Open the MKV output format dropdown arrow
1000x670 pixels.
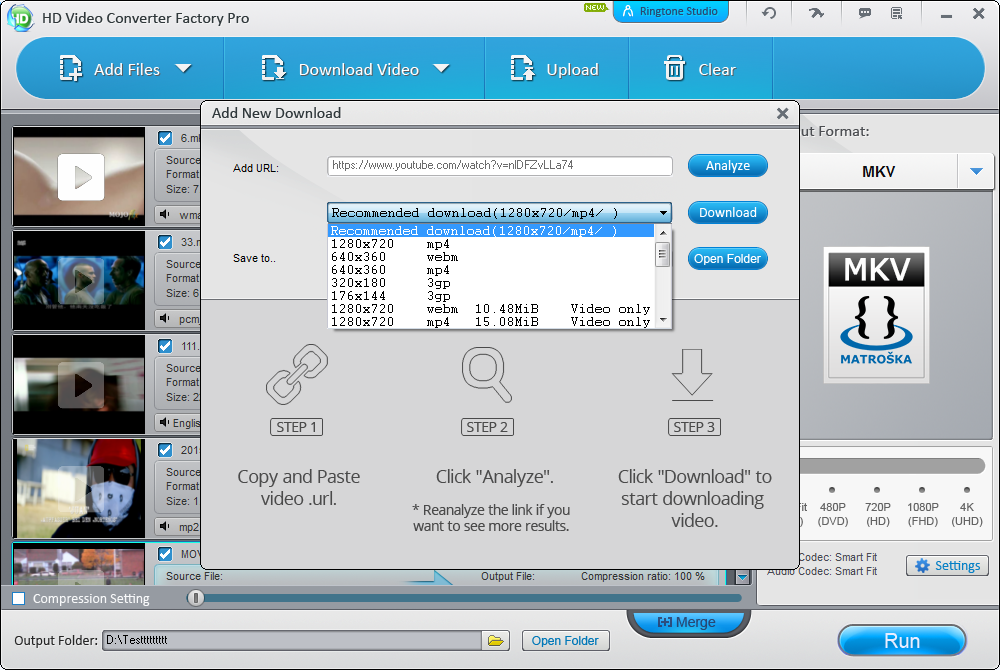tap(976, 171)
